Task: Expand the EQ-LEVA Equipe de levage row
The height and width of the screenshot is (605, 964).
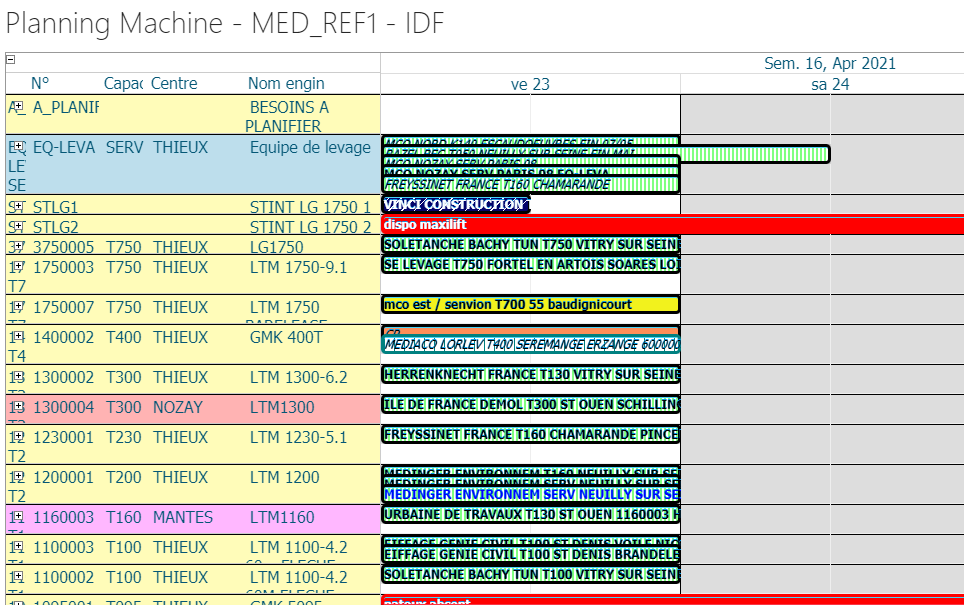Action: pyautogui.click(x=19, y=146)
